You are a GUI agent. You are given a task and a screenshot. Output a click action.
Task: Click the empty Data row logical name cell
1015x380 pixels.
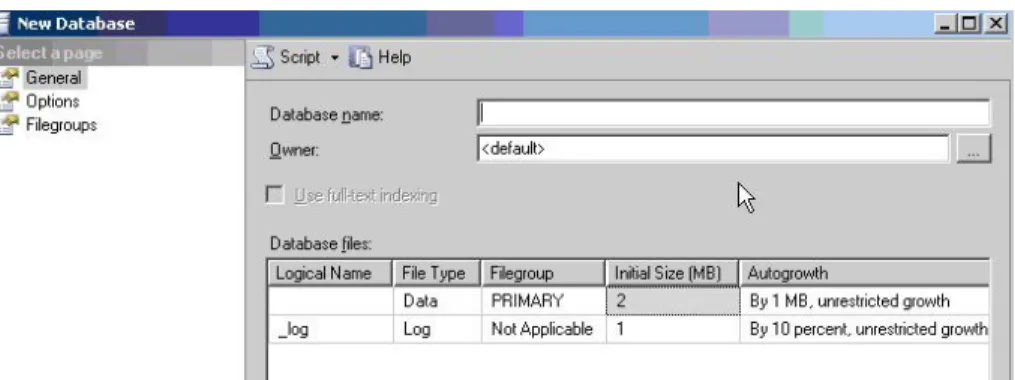[x=330, y=301]
